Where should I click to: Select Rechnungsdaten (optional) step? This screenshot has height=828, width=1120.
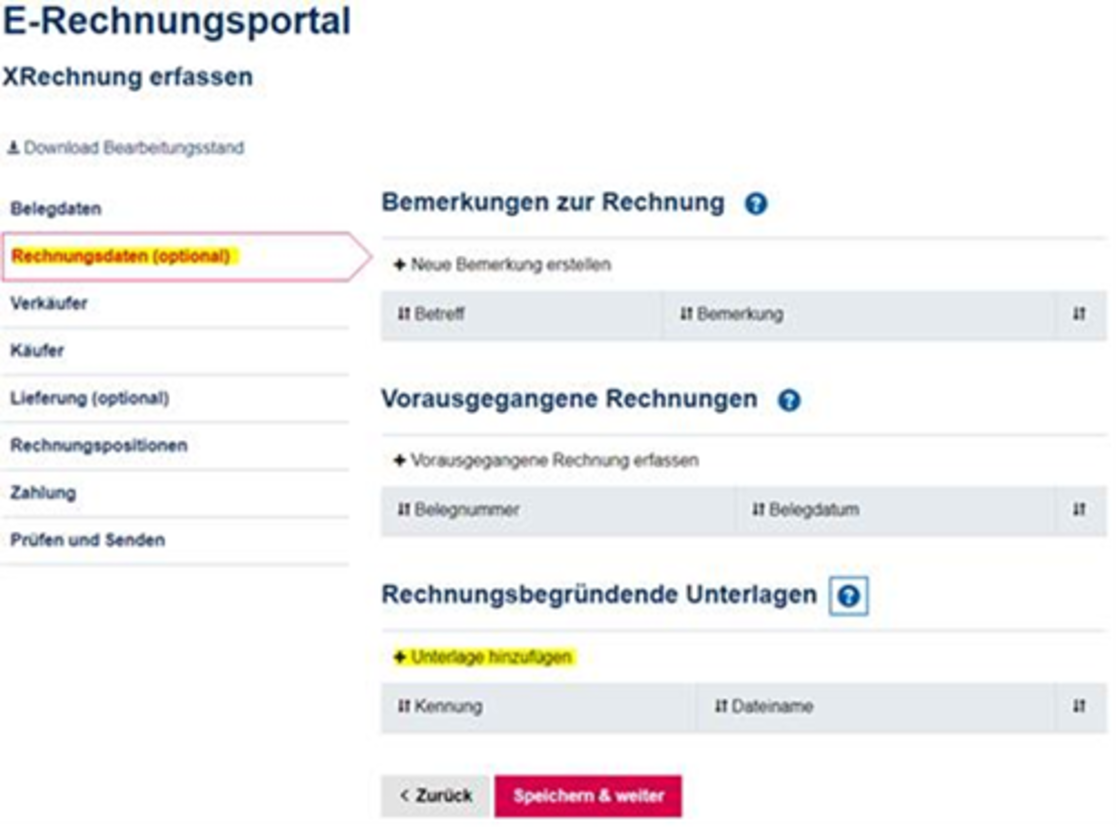(x=186, y=256)
